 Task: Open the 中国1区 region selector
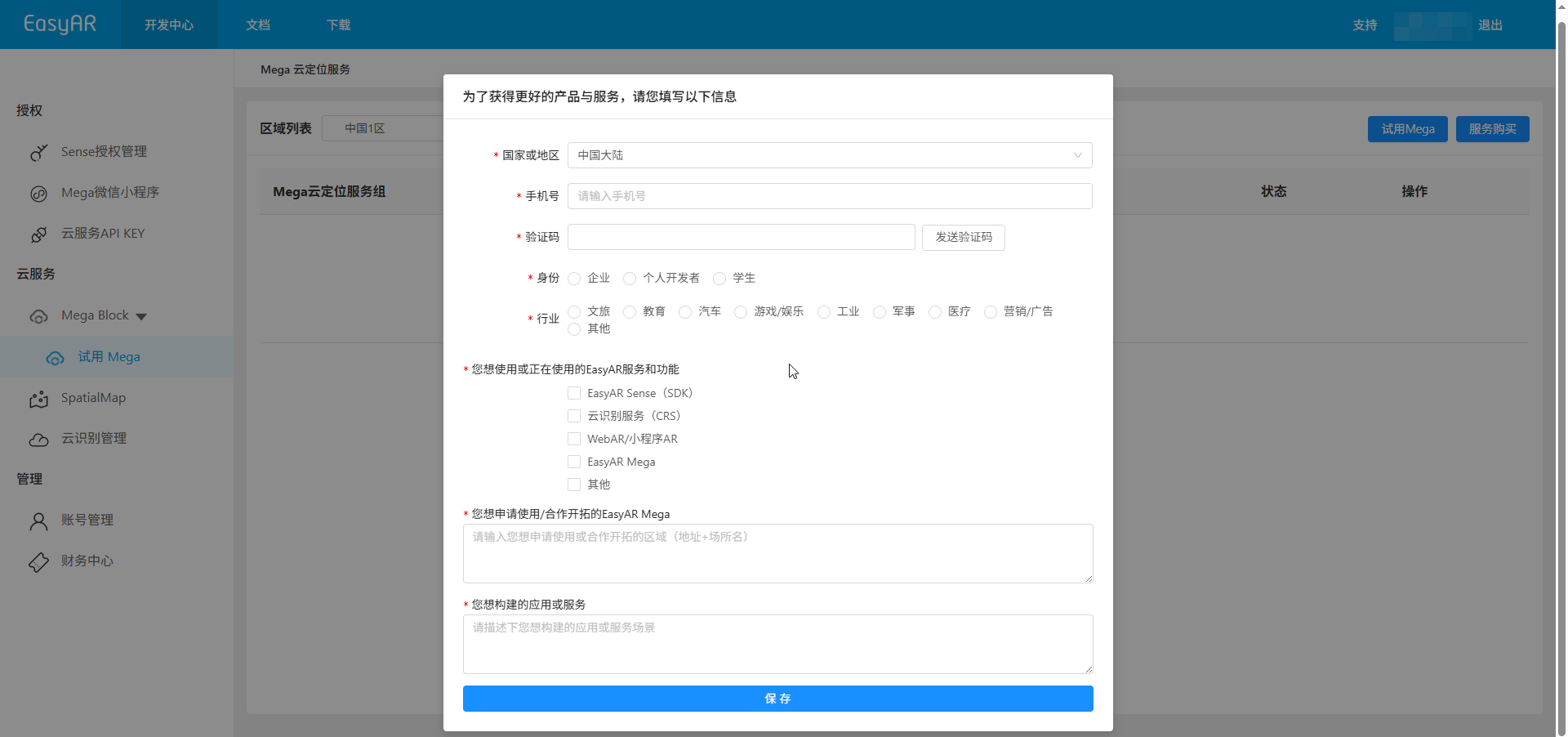point(383,128)
